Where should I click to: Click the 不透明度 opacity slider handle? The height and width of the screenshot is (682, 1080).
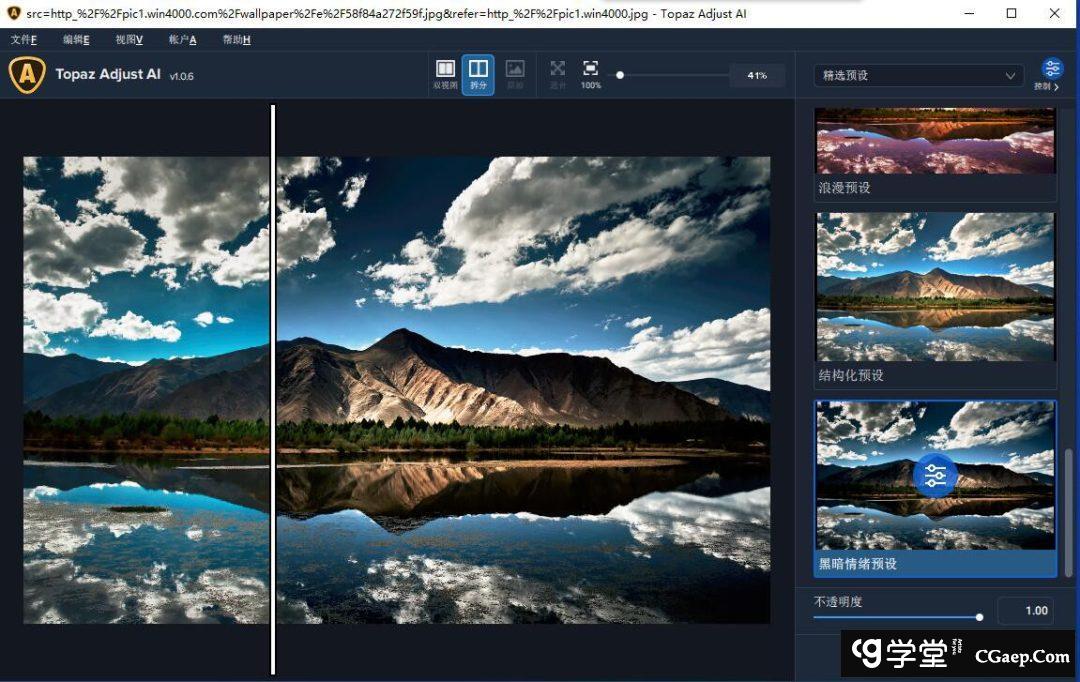click(x=979, y=617)
